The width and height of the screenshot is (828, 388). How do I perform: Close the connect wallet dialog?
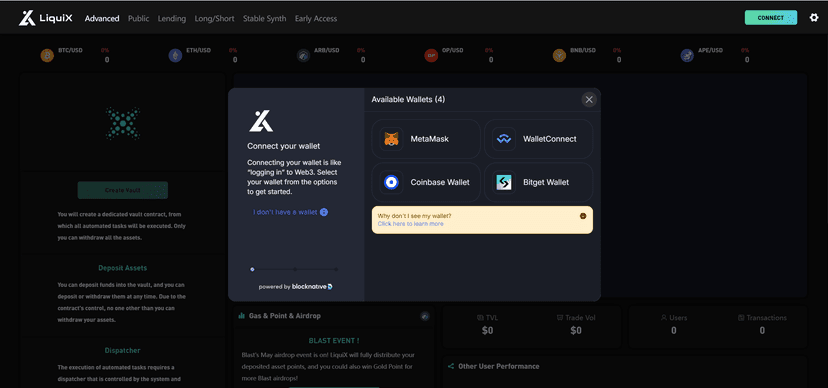pos(589,100)
